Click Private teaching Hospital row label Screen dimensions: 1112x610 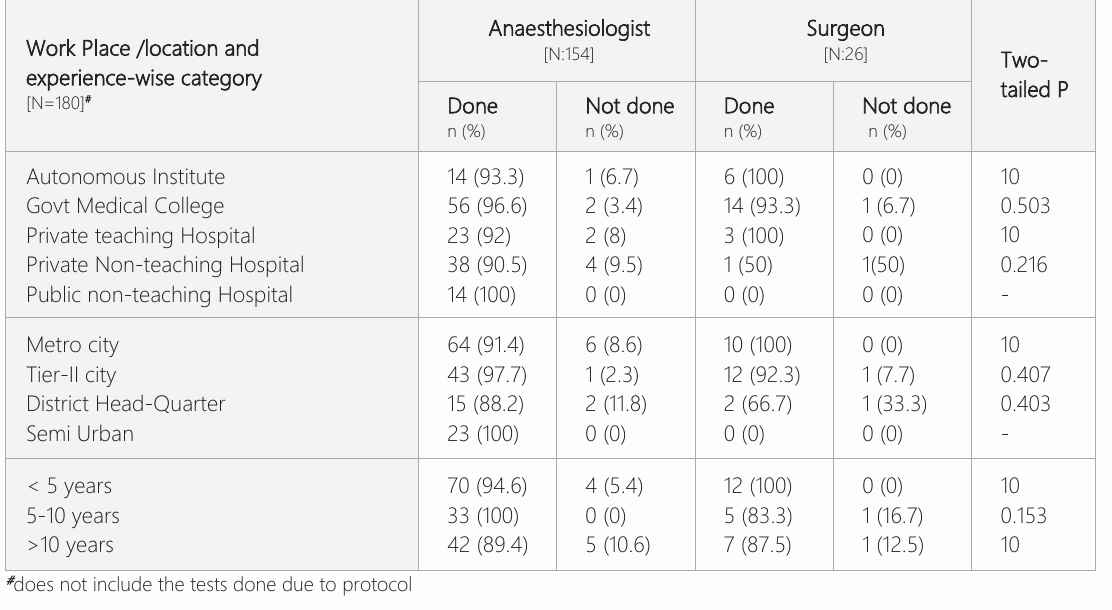click(x=140, y=235)
